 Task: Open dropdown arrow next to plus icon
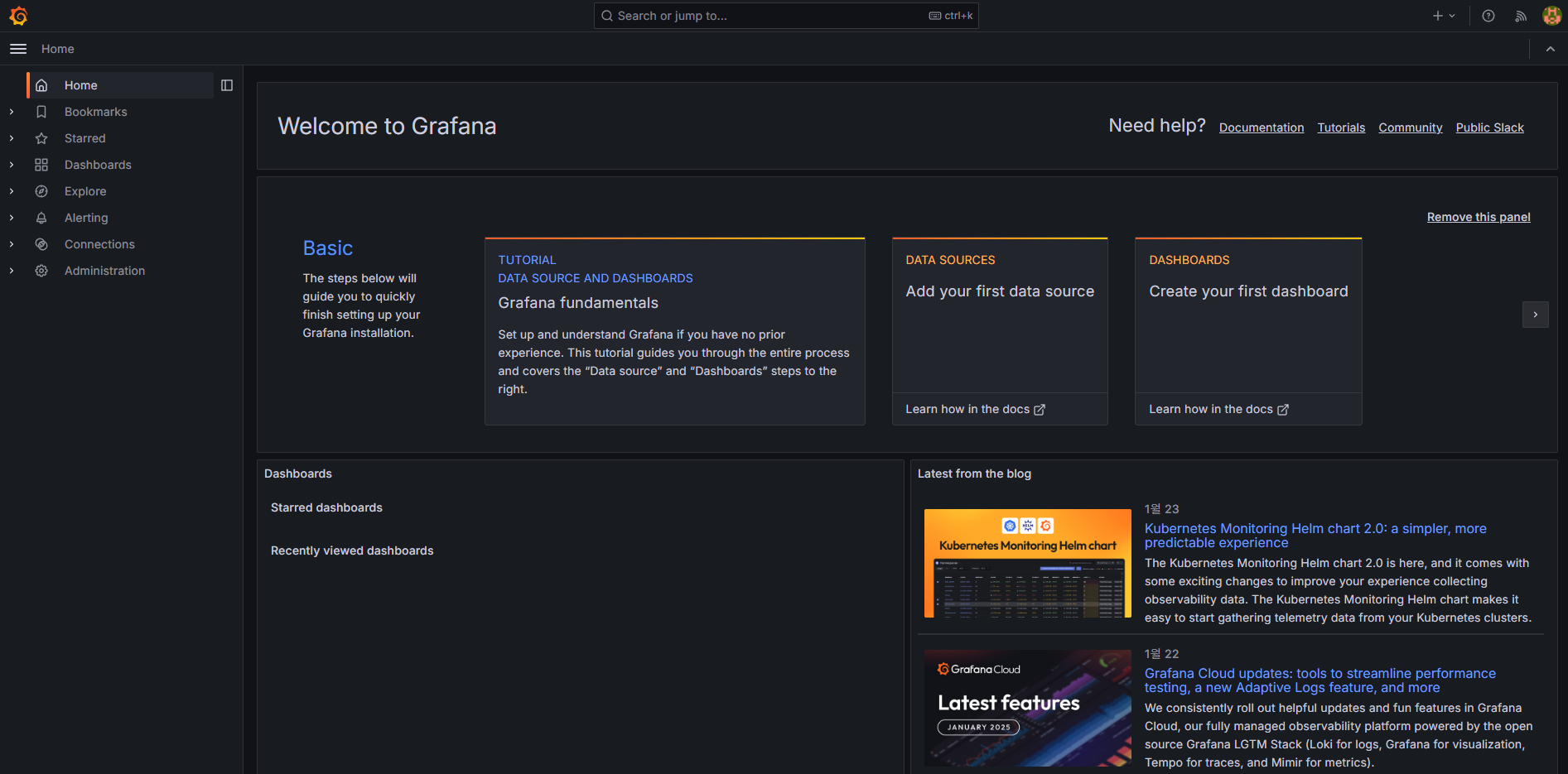[1452, 16]
